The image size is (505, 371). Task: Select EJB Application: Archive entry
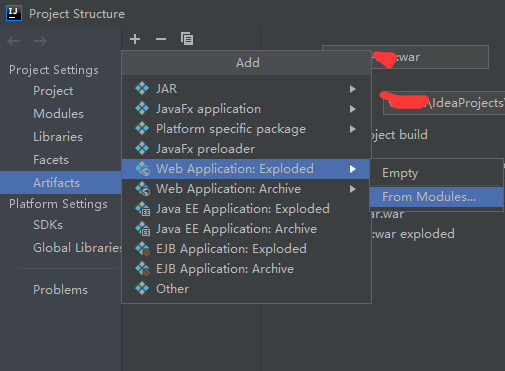(246, 269)
